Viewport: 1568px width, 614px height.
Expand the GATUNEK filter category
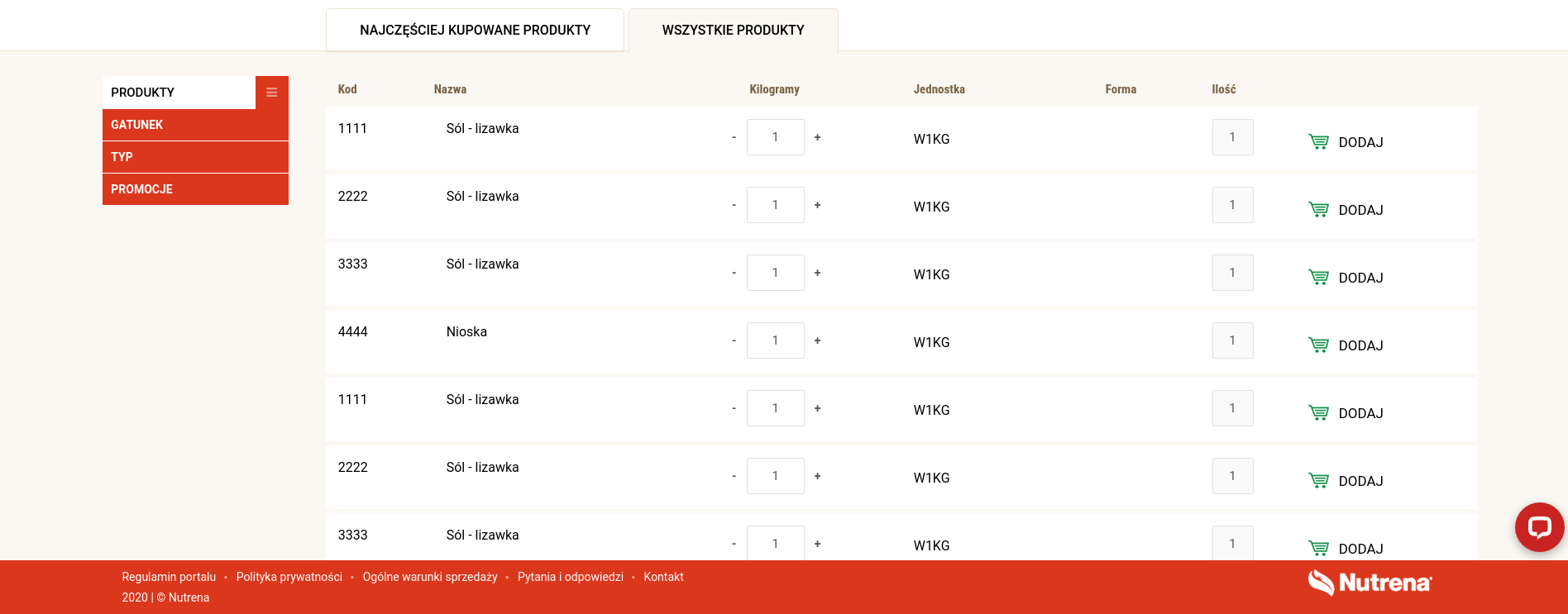195,125
